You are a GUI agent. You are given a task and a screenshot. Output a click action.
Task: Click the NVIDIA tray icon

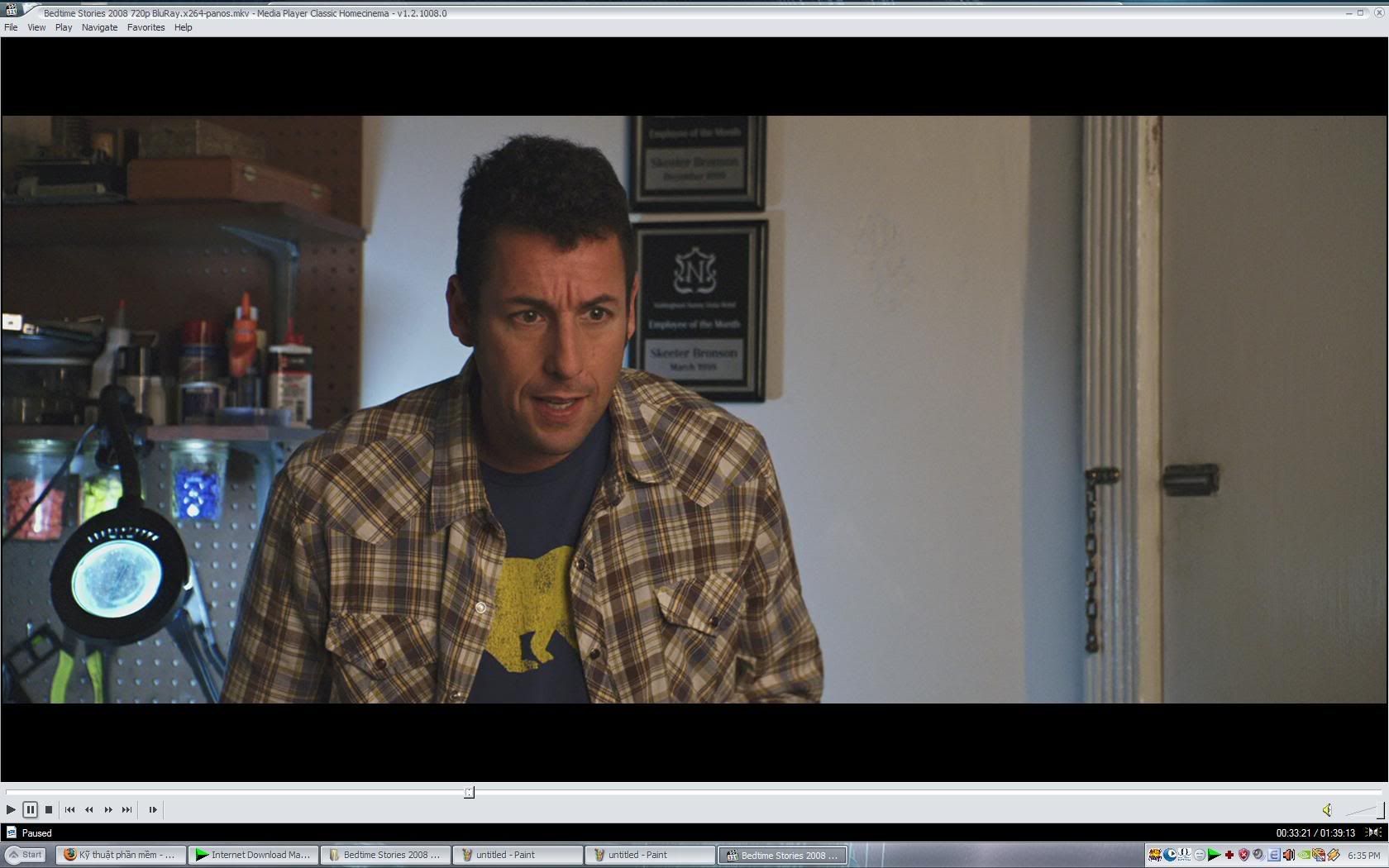(1303, 855)
